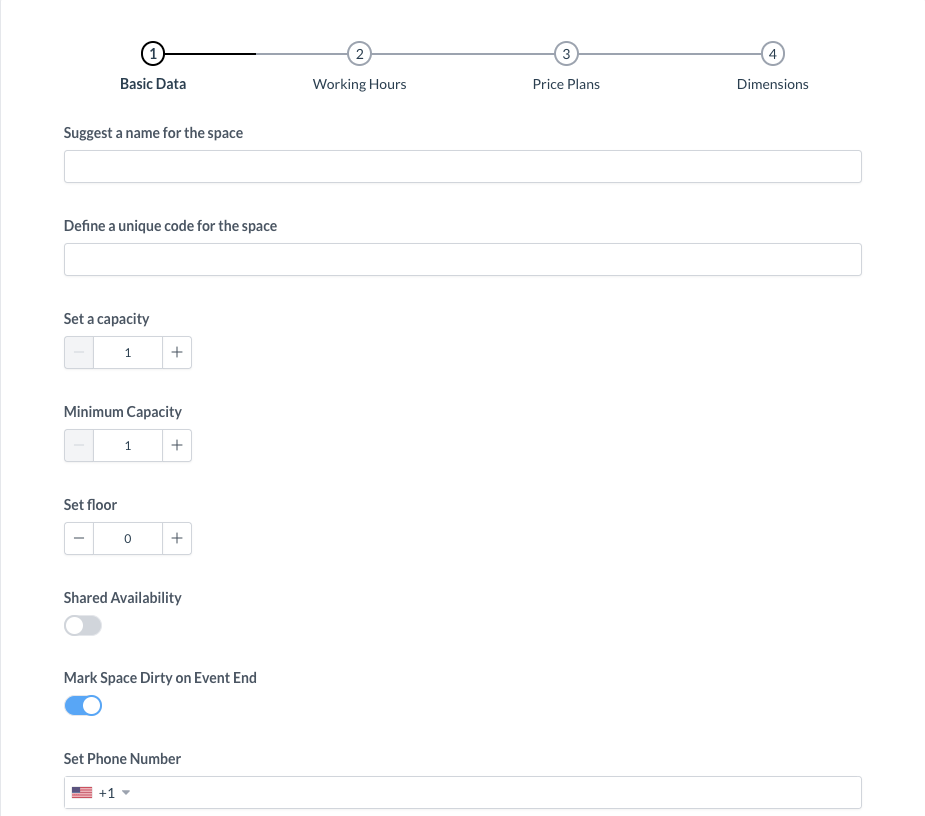This screenshot has width=925, height=816.
Task: Click the space name input field
Action: (x=462, y=167)
